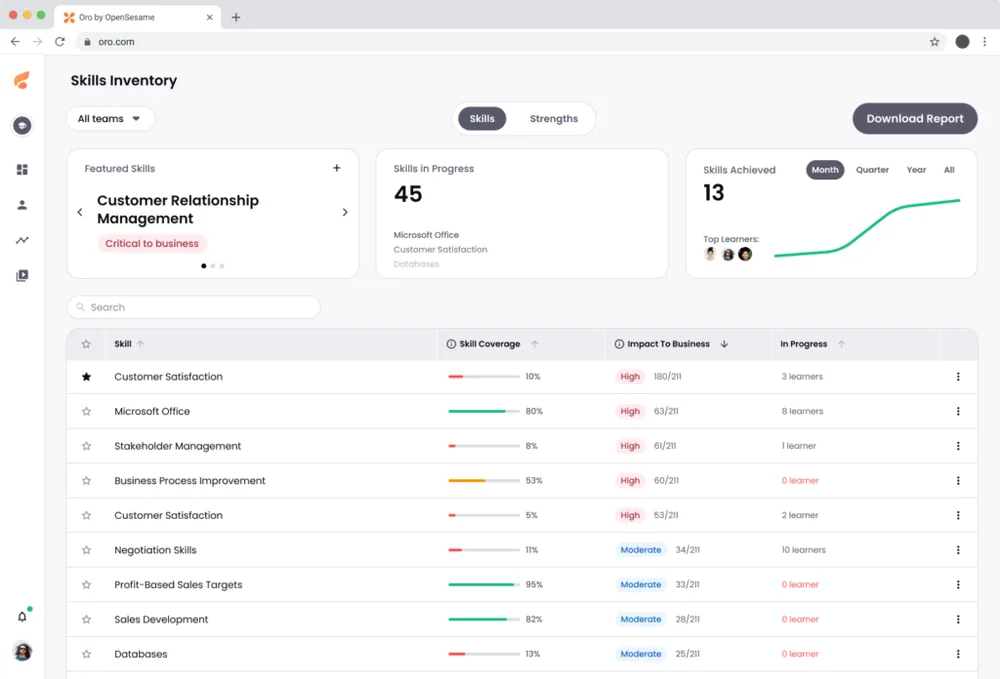Add a featured skill with plus button

click(x=337, y=168)
